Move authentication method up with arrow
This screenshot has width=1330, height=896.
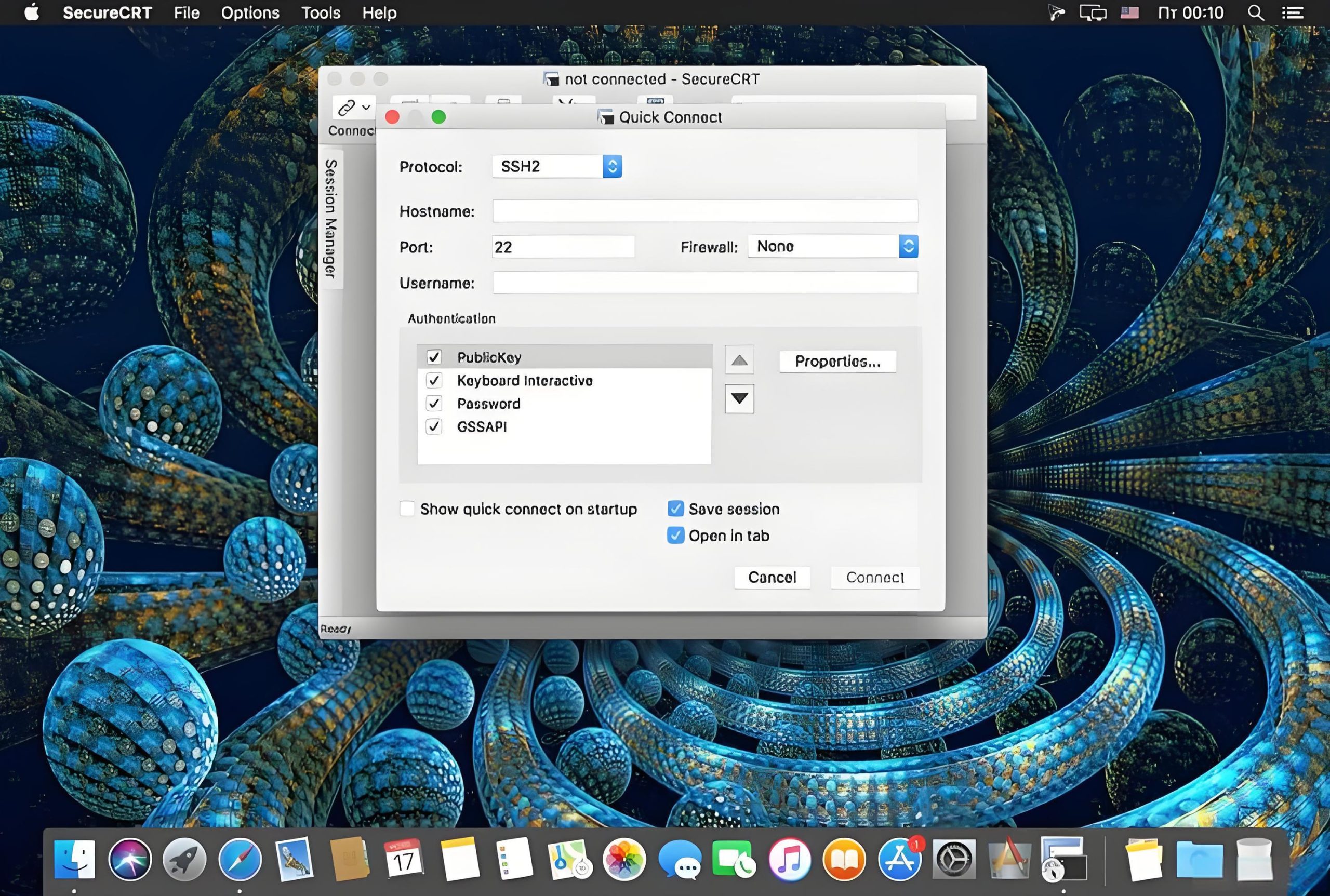739,360
